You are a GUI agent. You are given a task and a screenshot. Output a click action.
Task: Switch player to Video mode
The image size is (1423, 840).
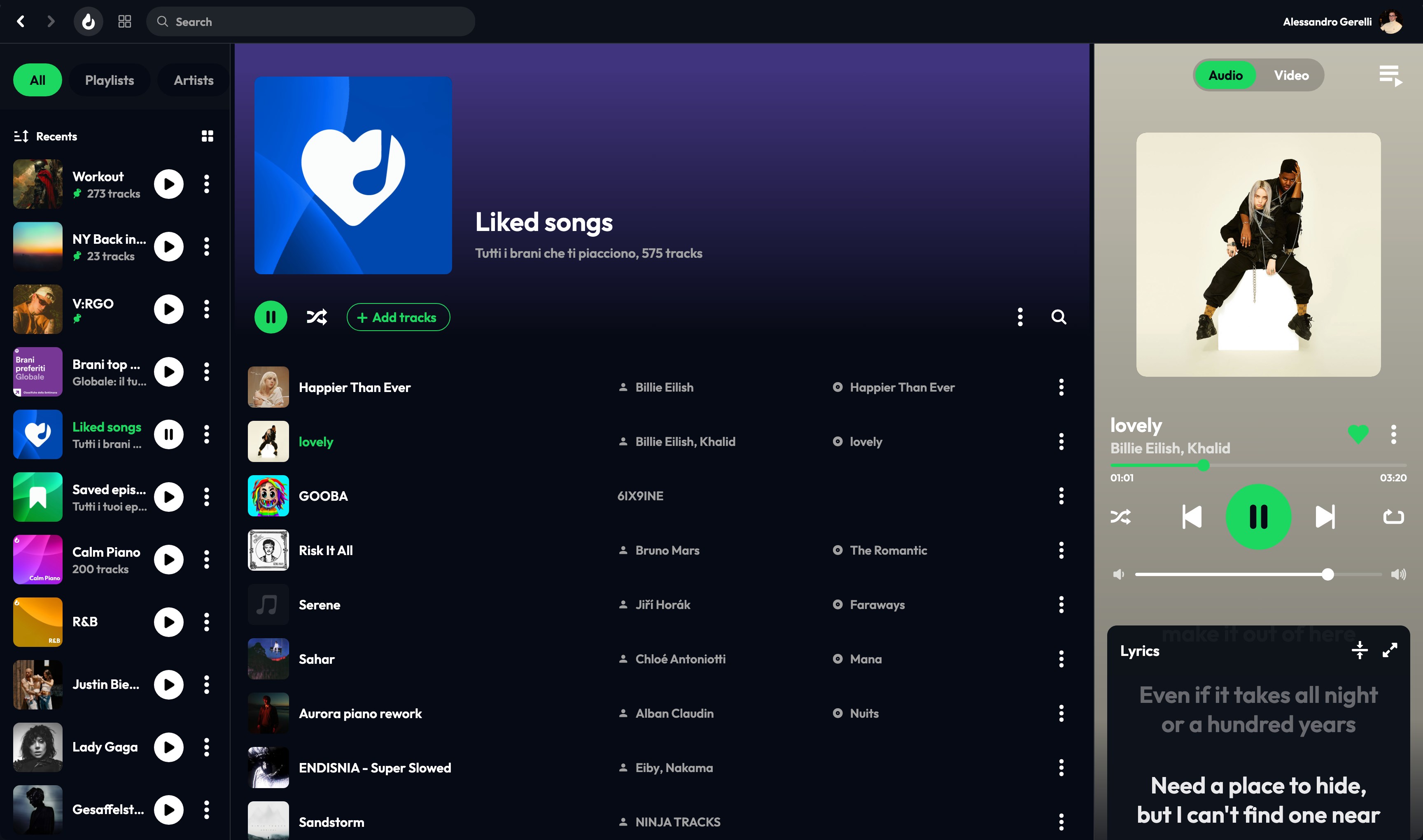(1291, 75)
